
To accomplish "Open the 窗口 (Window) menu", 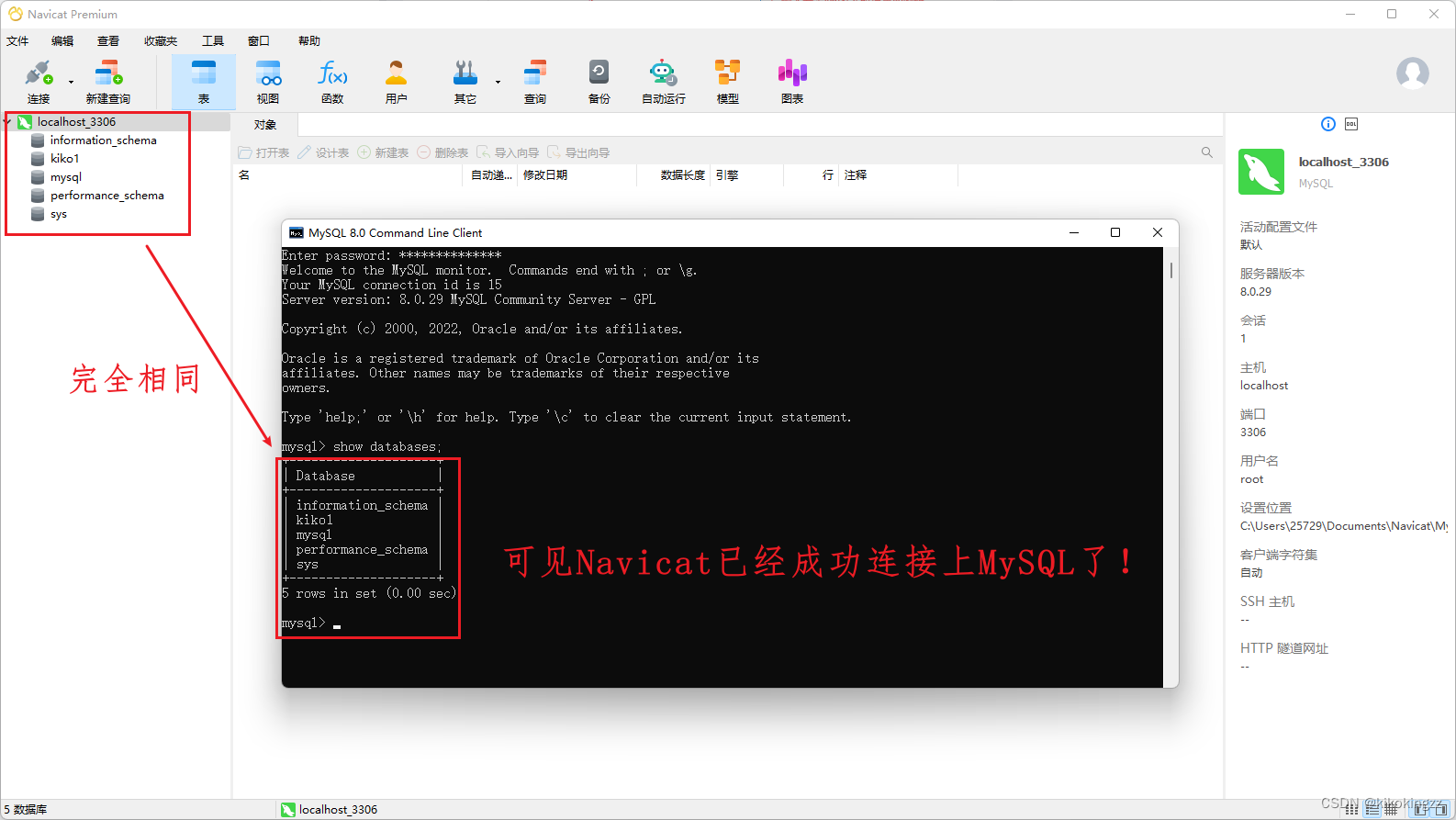I will [x=259, y=41].
